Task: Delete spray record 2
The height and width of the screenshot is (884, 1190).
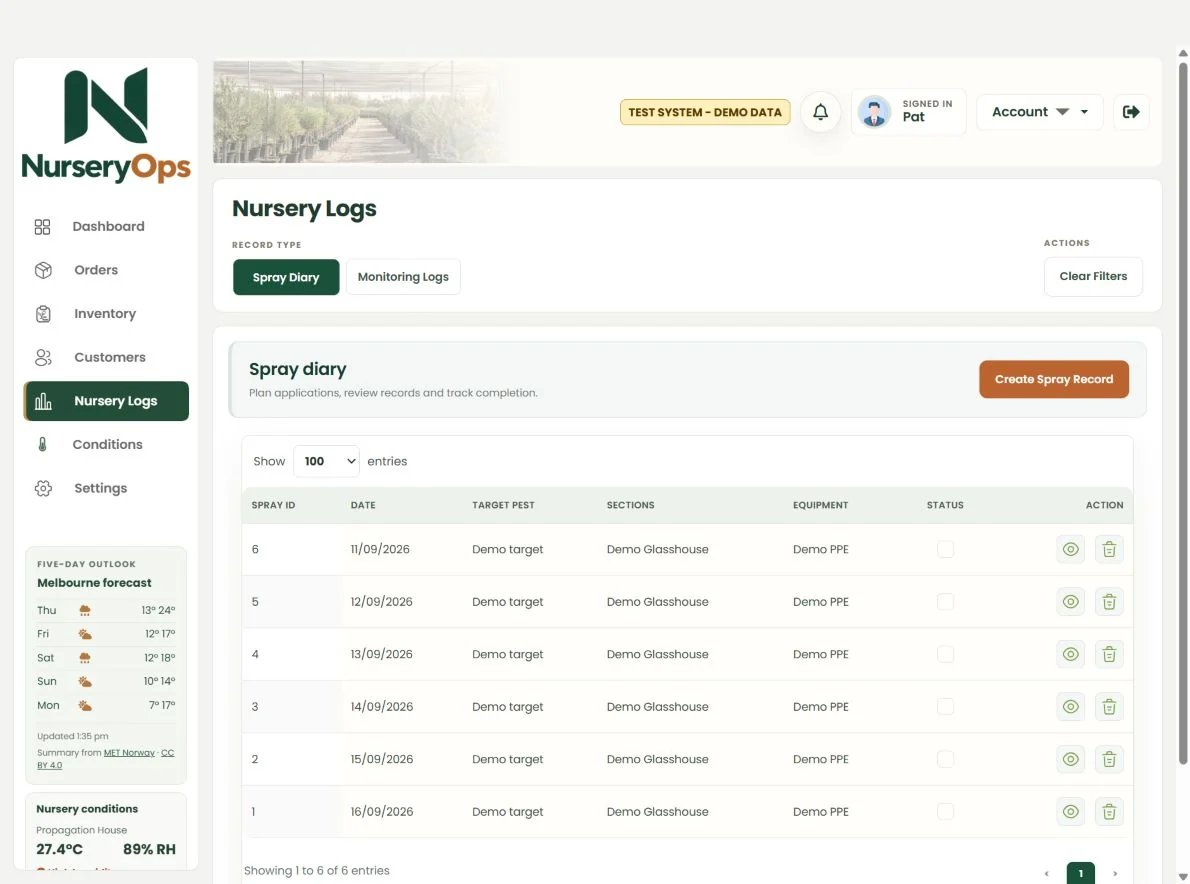Action: (1109, 759)
